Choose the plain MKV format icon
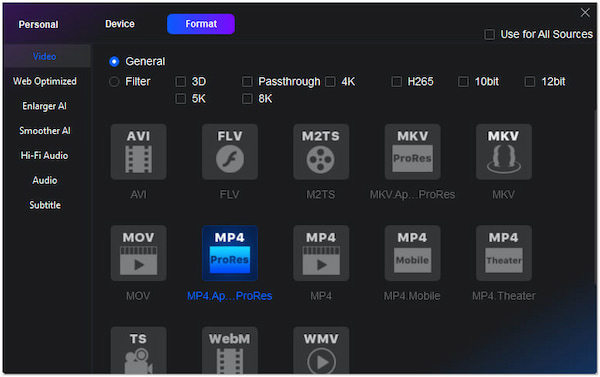 pos(504,152)
